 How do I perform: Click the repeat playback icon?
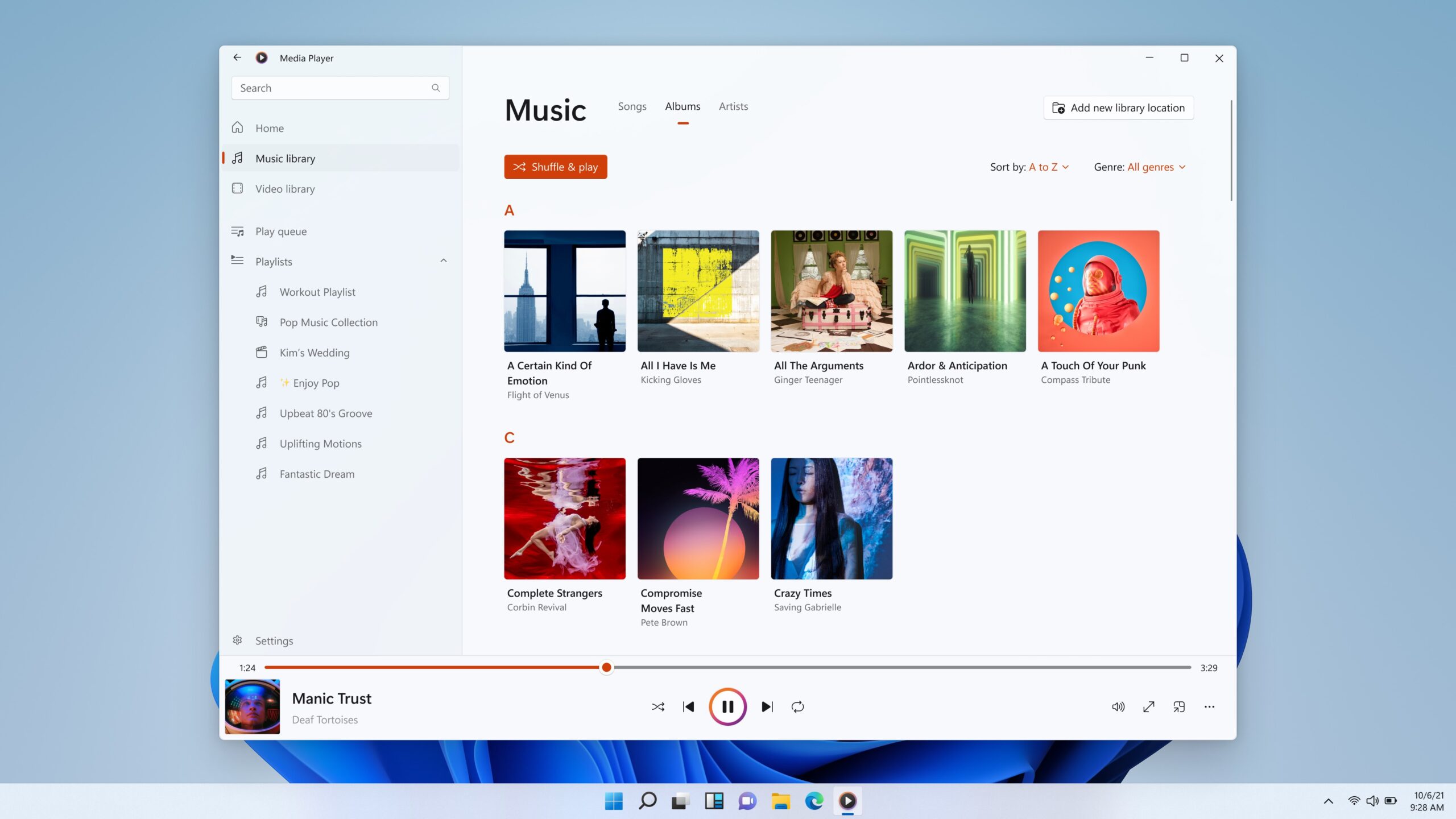(x=798, y=707)
